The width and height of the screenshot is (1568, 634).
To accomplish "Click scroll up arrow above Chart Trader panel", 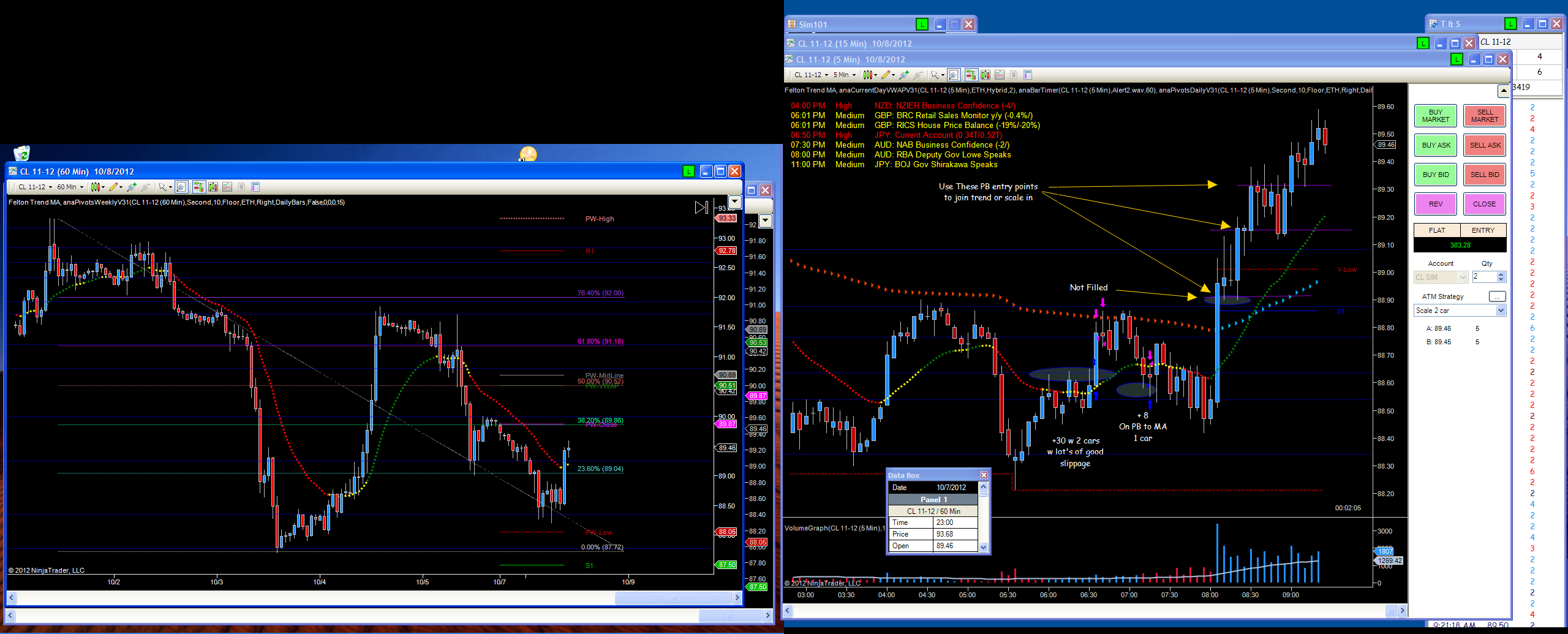I will click(x=1503, y=91).
